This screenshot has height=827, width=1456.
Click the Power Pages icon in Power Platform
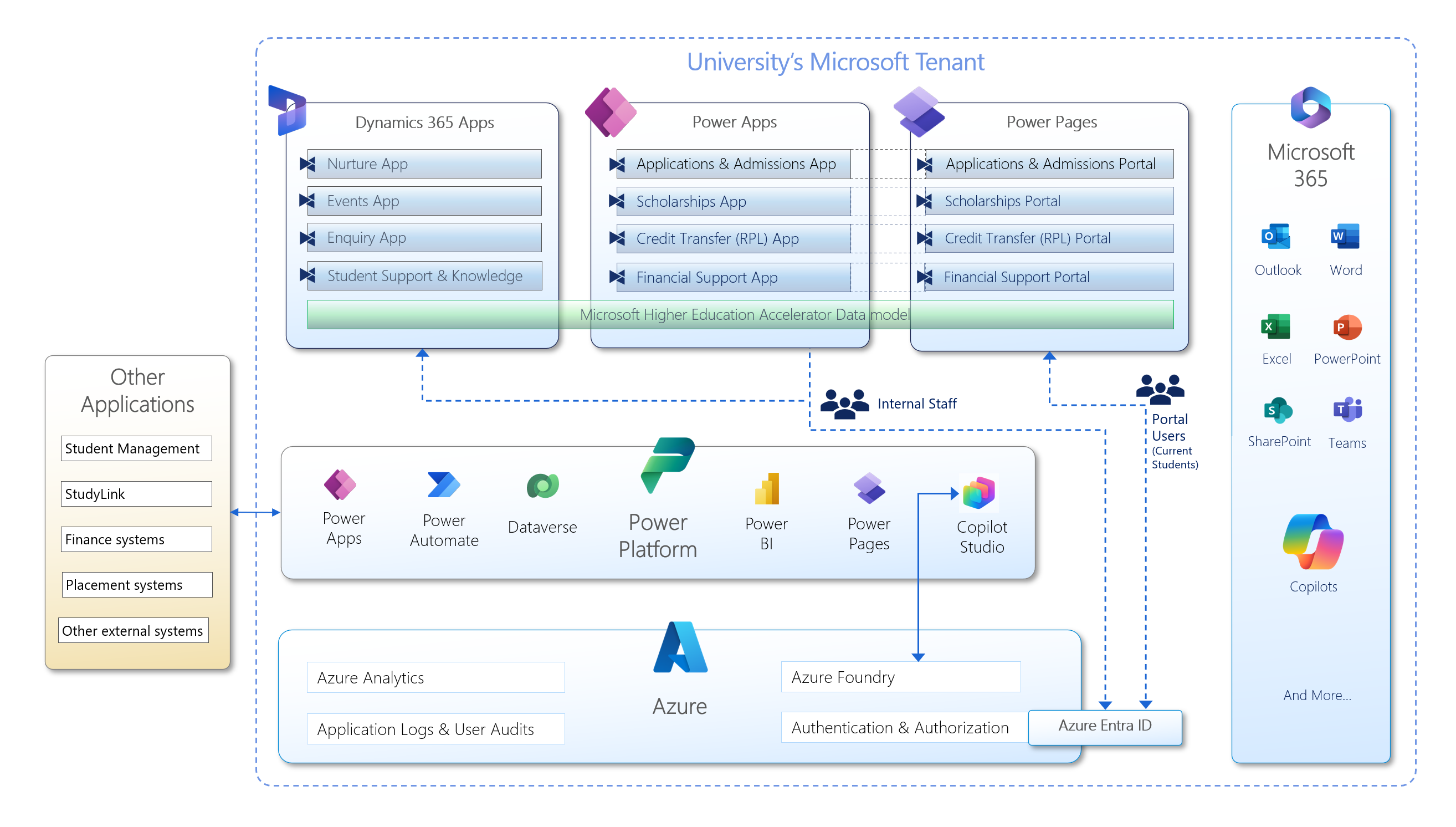(869, 488)
